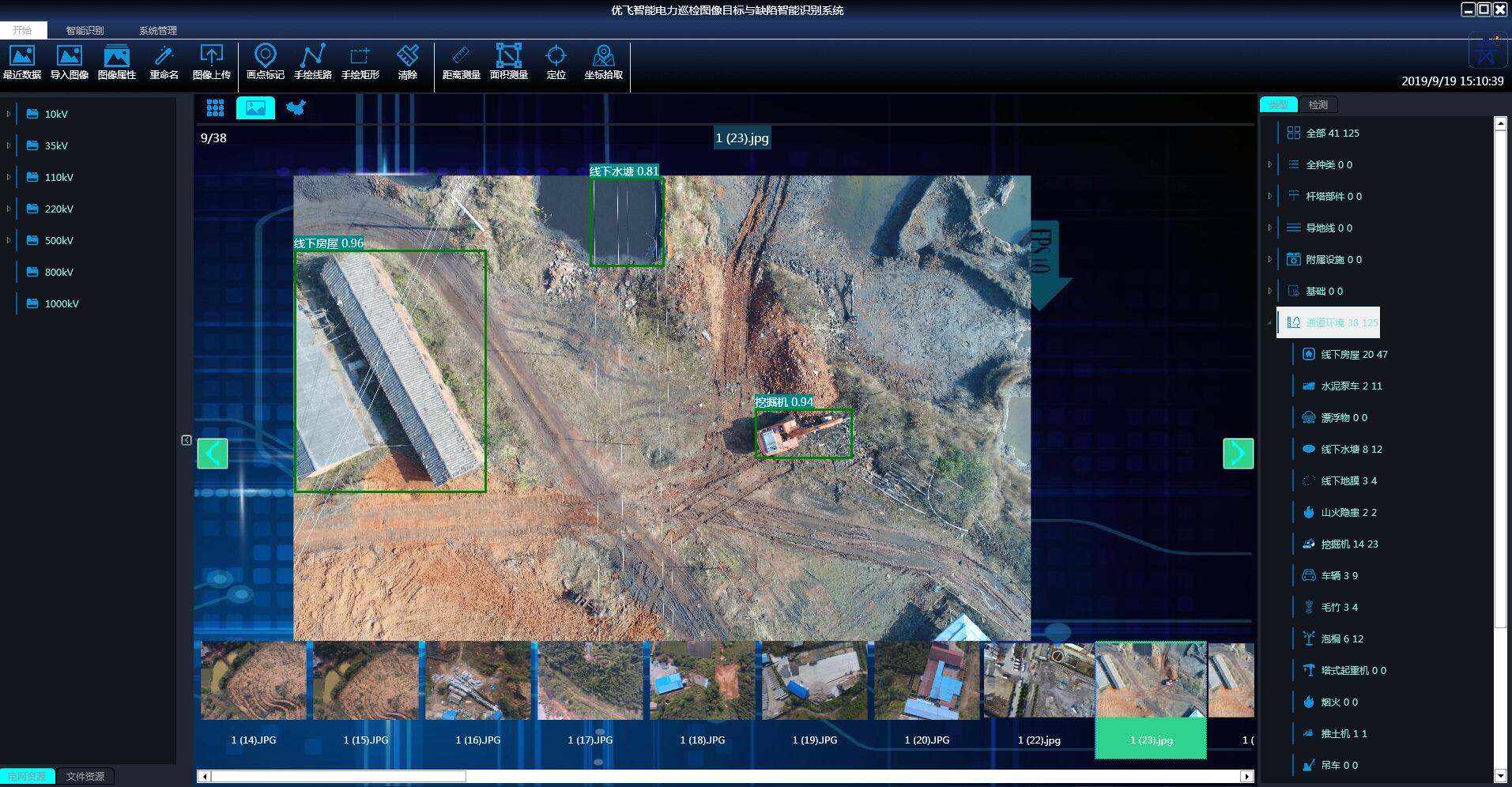Click right arrow of thumbnail scrollbar

[1247, 776]
